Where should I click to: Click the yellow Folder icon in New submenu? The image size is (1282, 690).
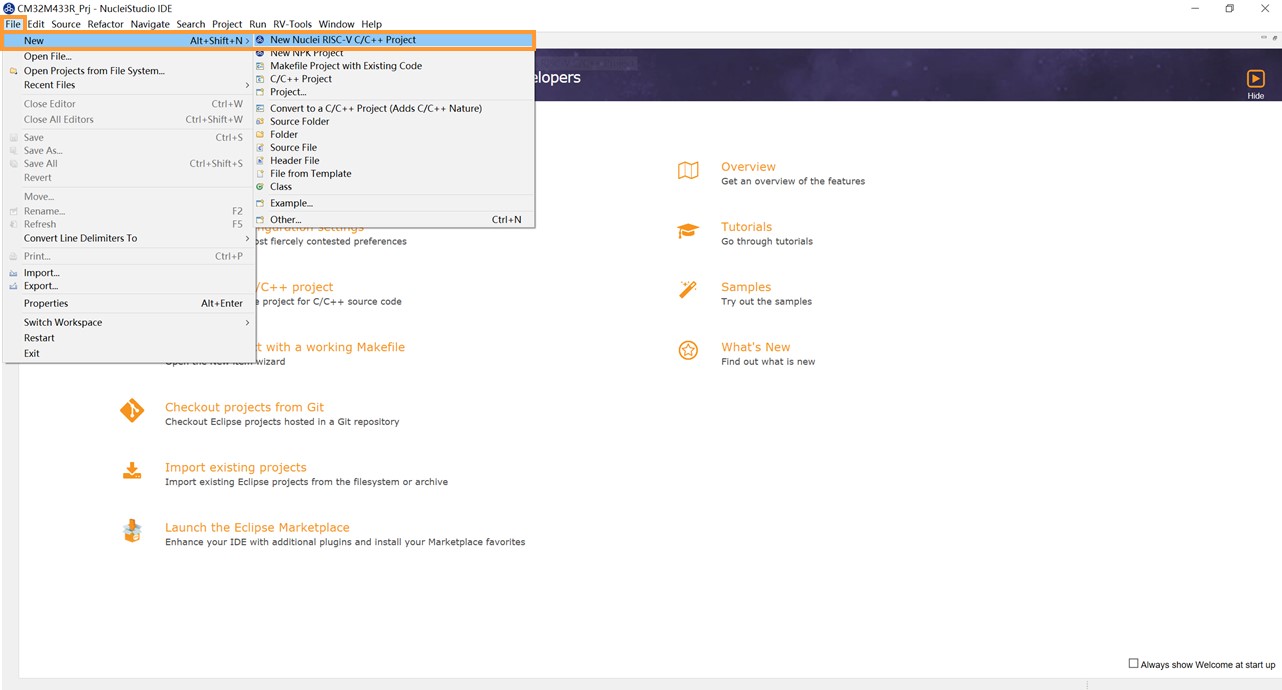coord(260,134)
